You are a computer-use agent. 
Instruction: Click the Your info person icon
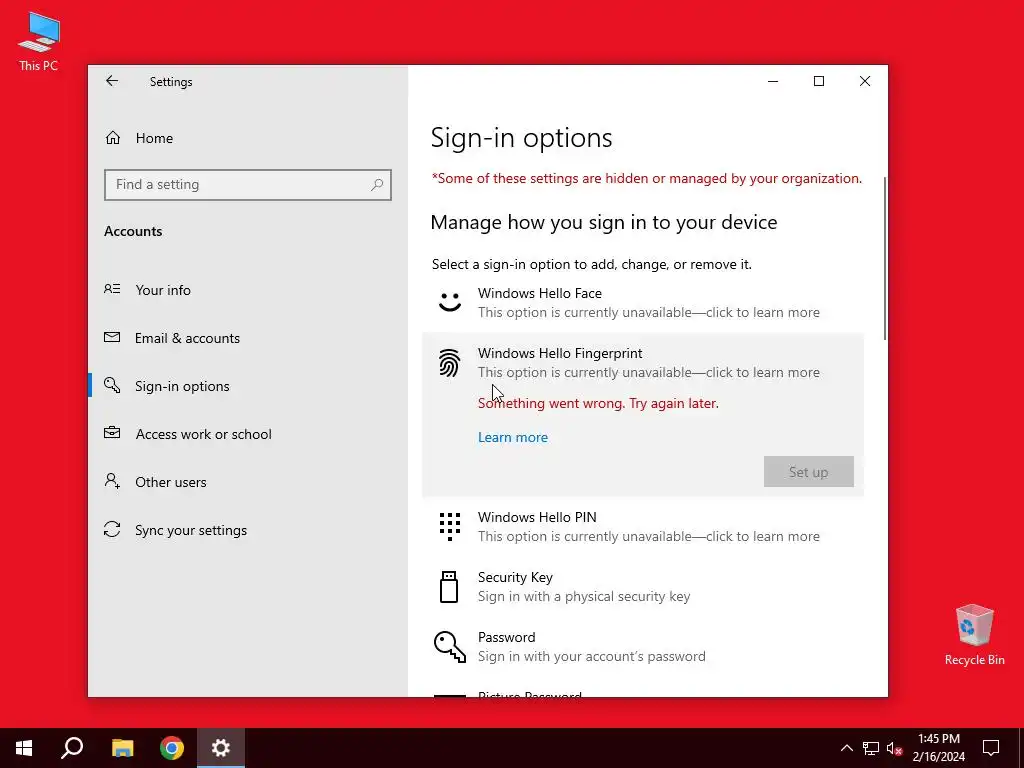(x=112, y=289)
